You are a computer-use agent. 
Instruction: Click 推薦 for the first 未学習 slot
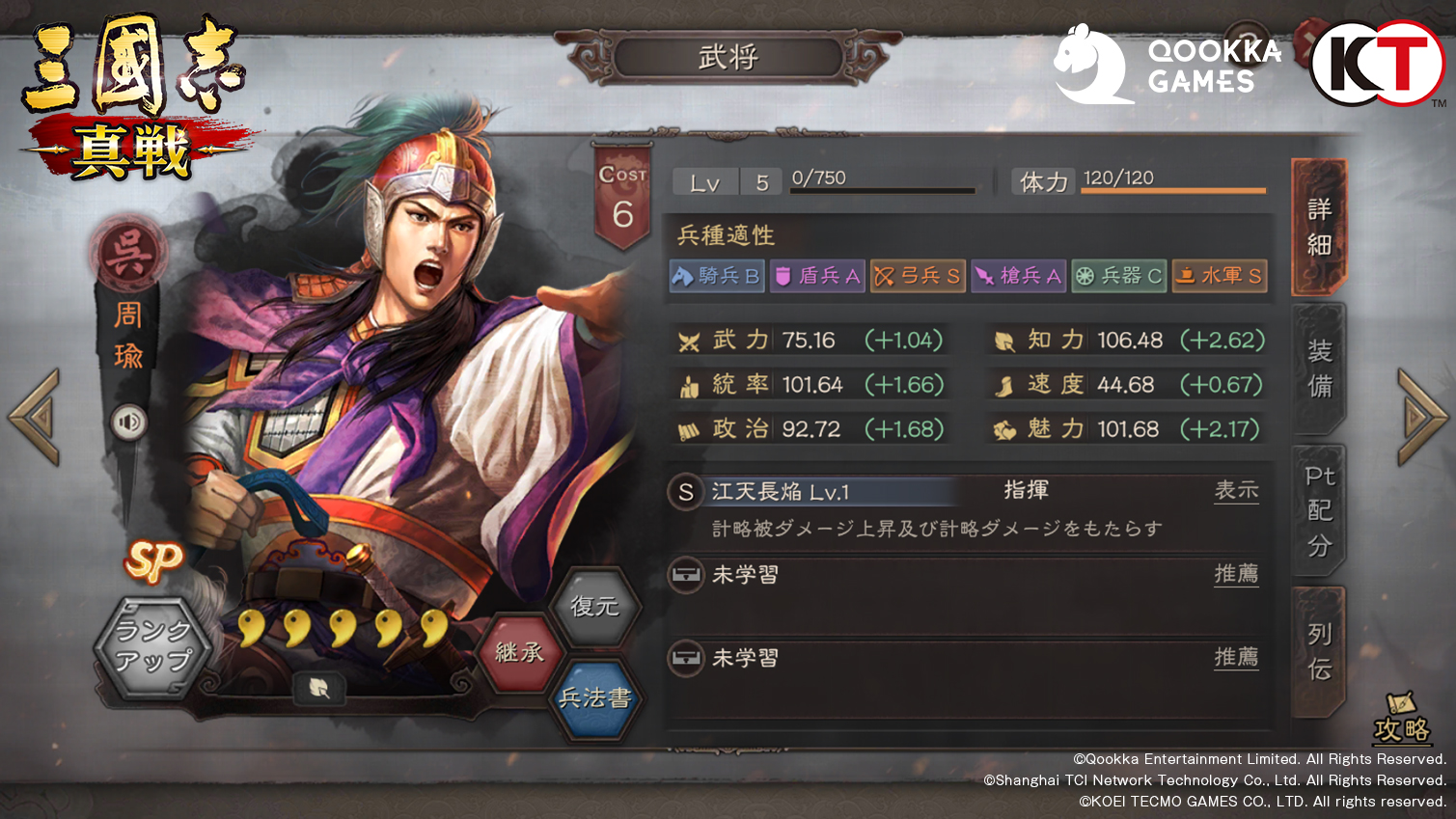coord(1236,574)
